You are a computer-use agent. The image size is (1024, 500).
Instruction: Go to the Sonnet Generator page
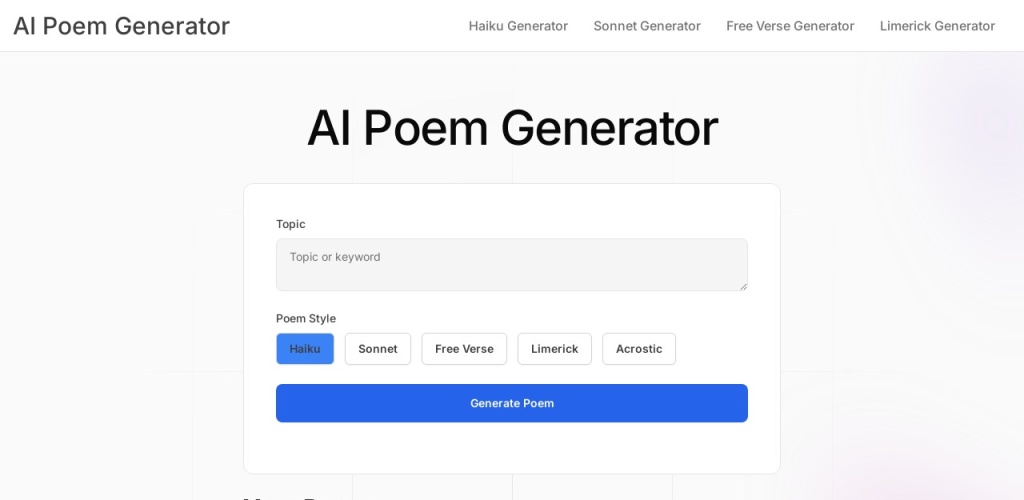(647, 26)
